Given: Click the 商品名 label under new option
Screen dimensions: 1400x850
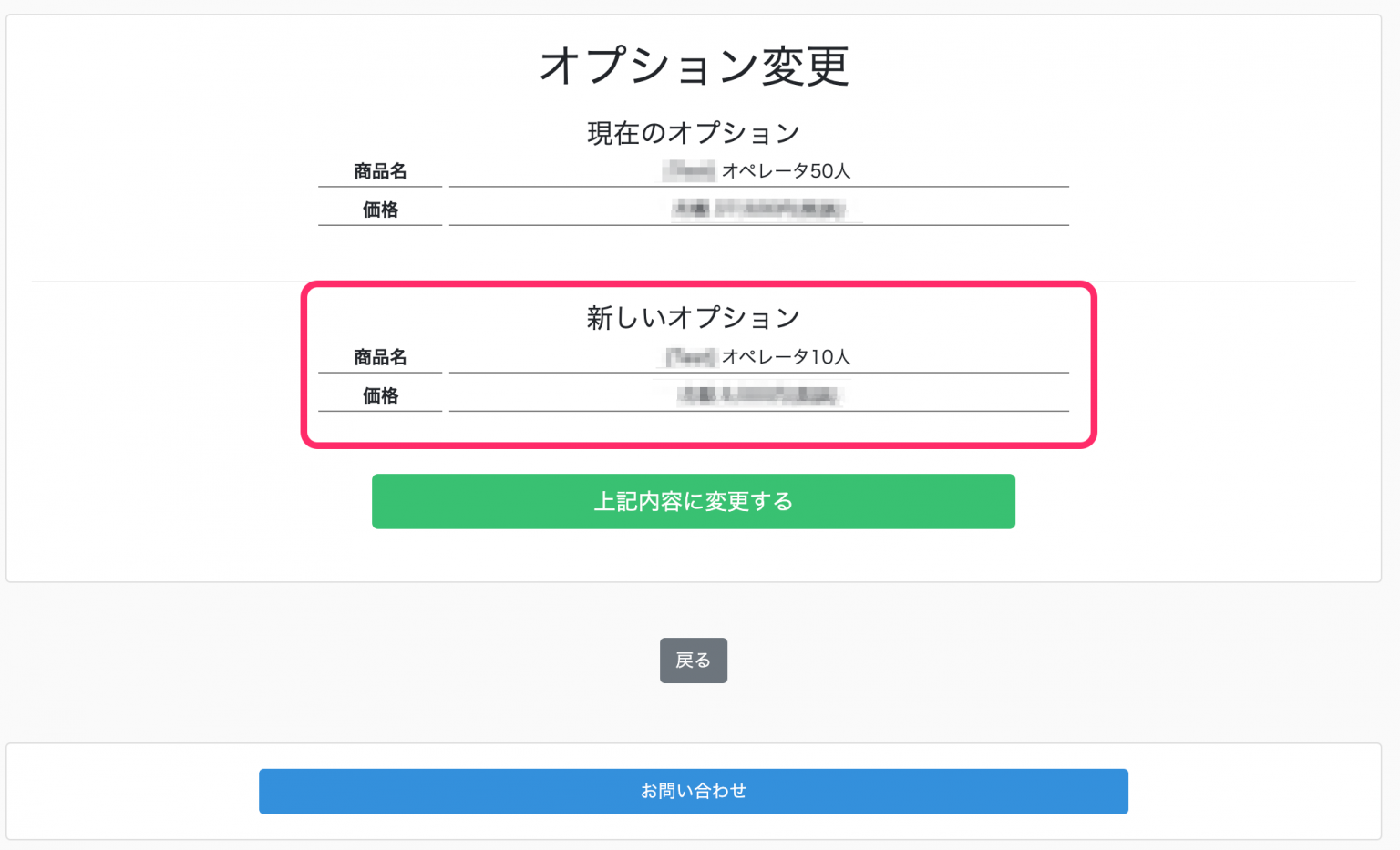Looking at the screenshot, I should pyautogui.click(x=380, y=357).
